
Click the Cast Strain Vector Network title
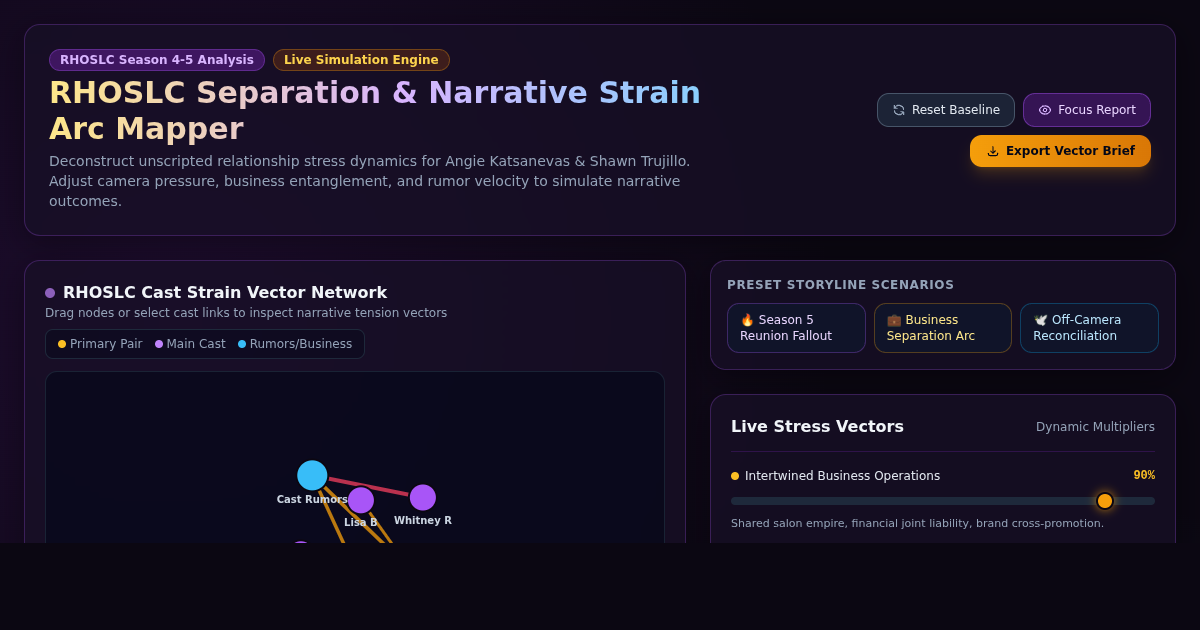[x=225, y=292]
